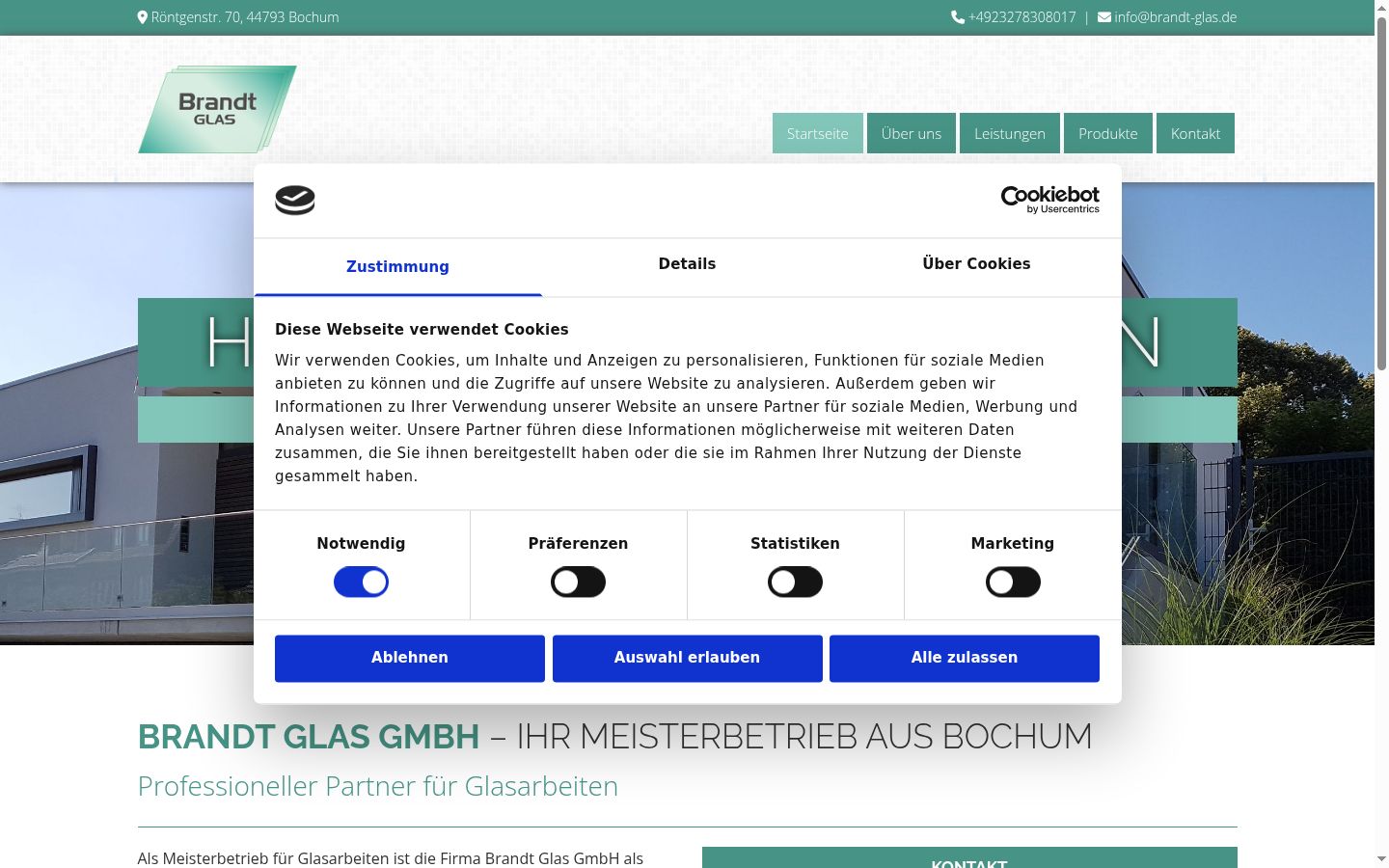Click the page's vertical scrollbar thumb
The width and height of the screenshot is (1389, 868).
click(1381, 193)
